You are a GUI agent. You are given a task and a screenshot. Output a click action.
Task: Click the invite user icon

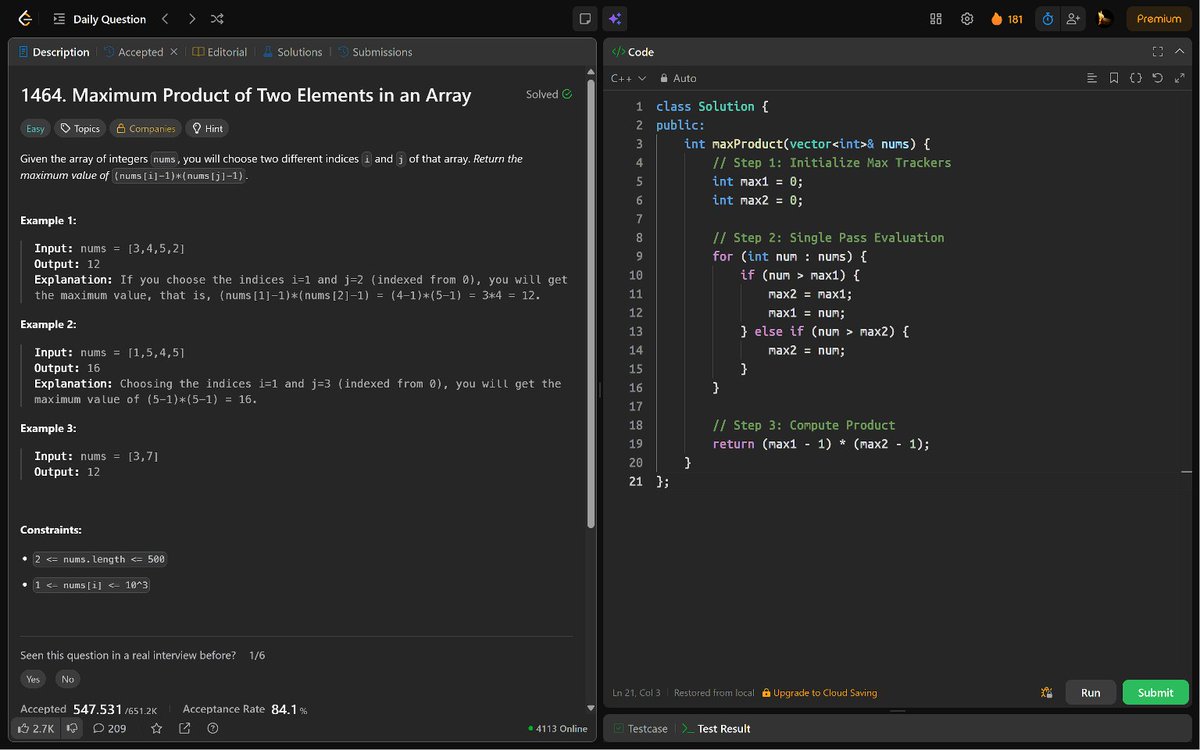[1074, 19]
